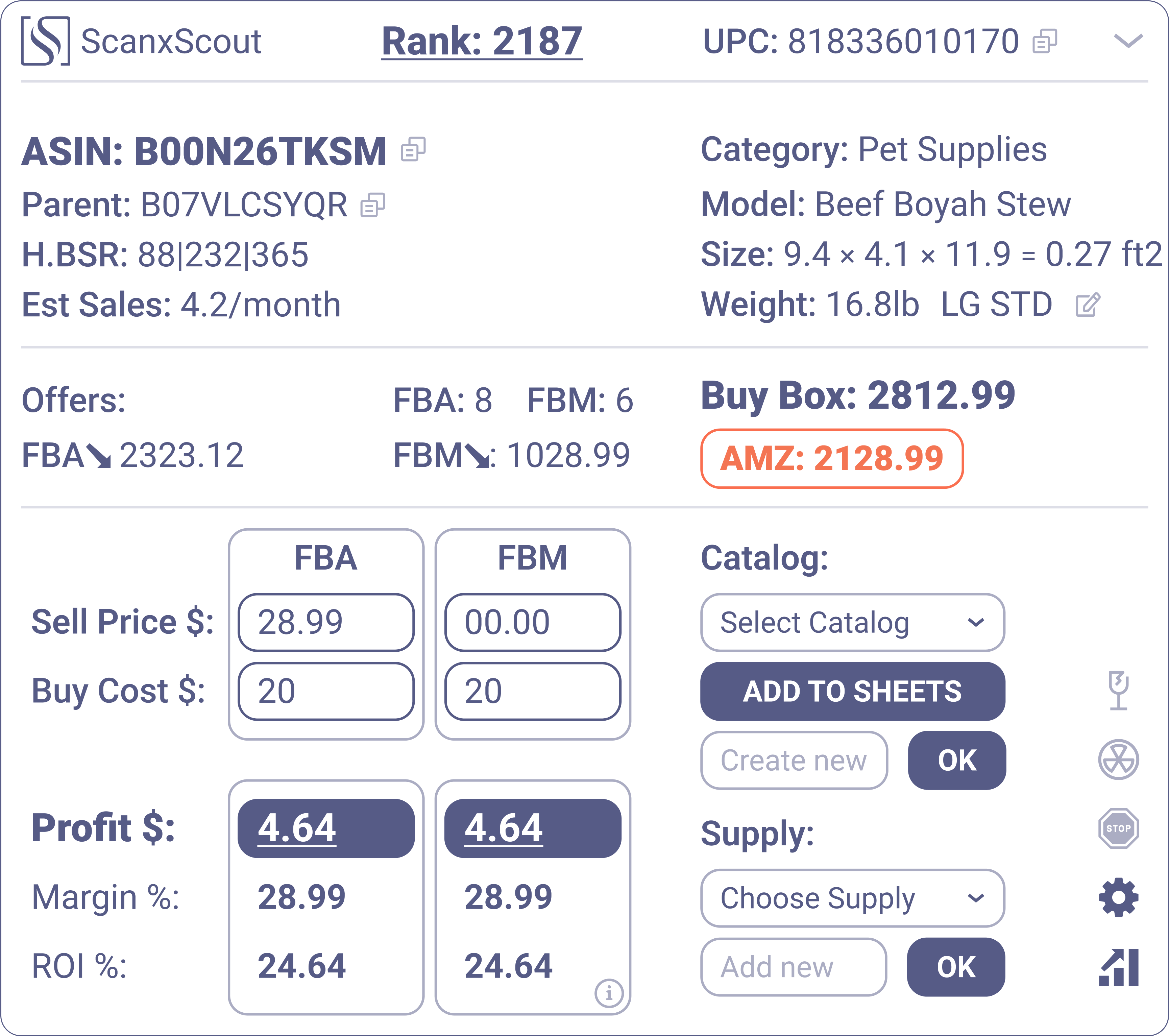
Task: Open the Select Catalog dropdown
Action: point(852,622)
